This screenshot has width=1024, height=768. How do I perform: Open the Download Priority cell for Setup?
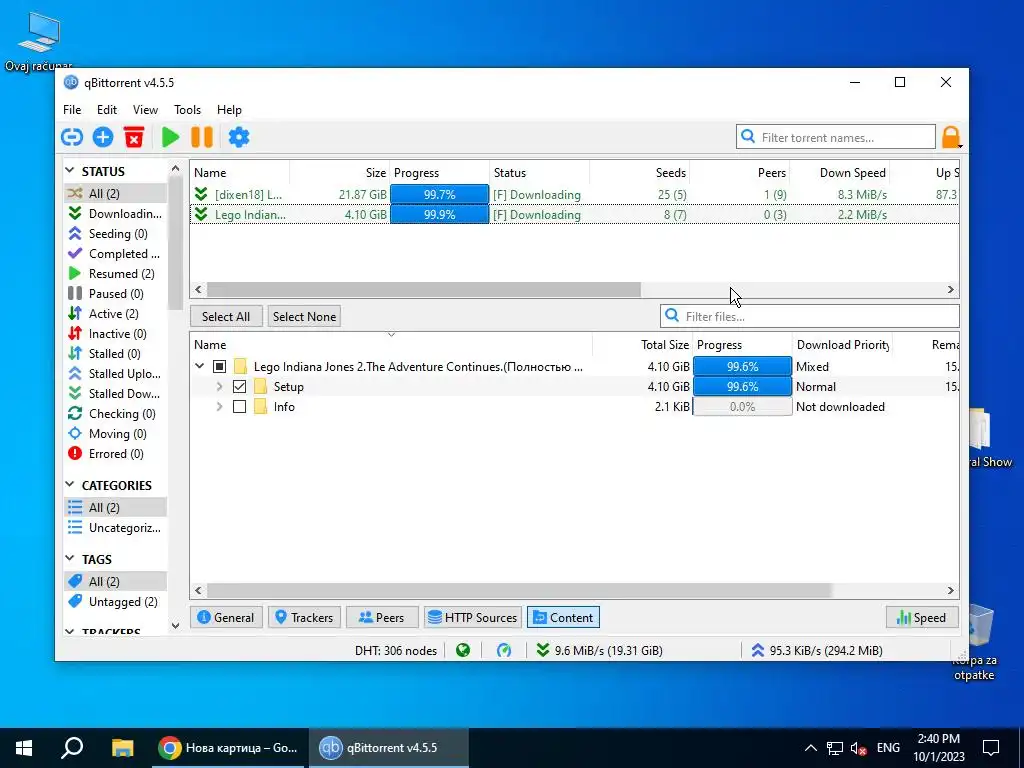[x=842, y=387]
